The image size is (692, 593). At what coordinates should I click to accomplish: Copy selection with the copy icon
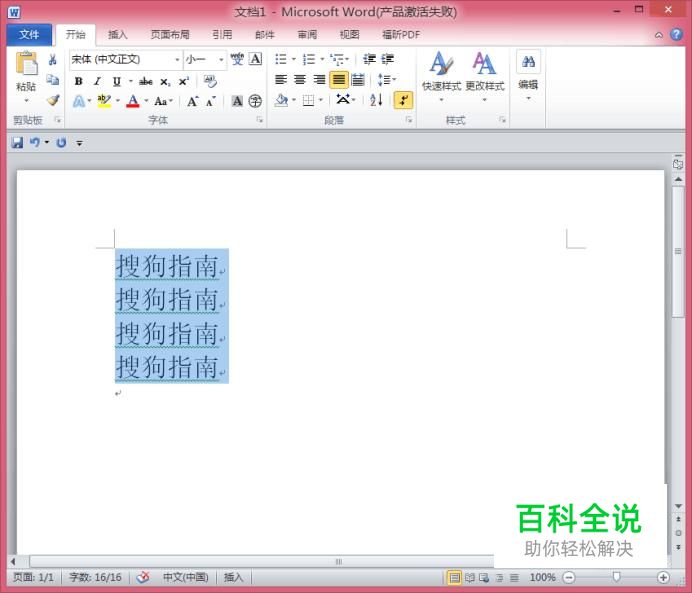click(53, 80)
